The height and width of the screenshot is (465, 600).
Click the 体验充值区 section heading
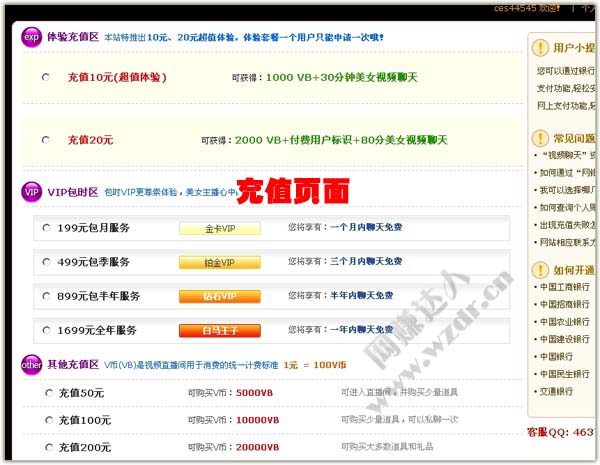pyautogui.click(x=73, y=37)
